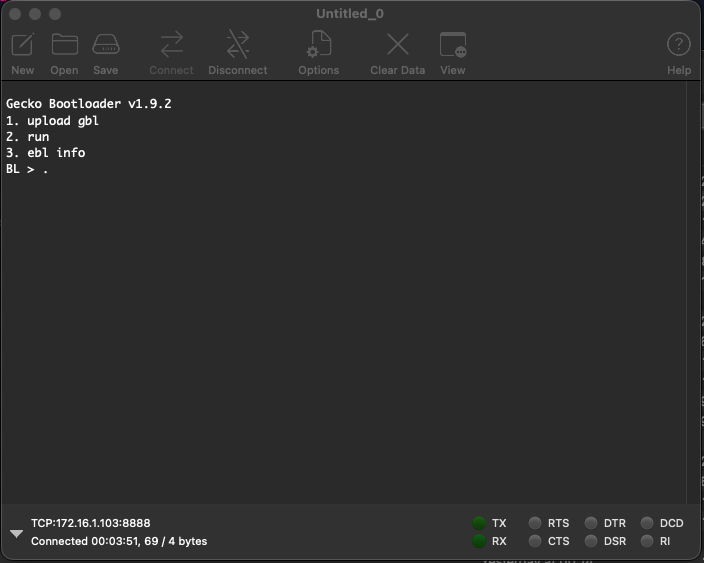Screen dimensions: 704x563
Task: Click the '2. run' line
Action: (27, 137)
